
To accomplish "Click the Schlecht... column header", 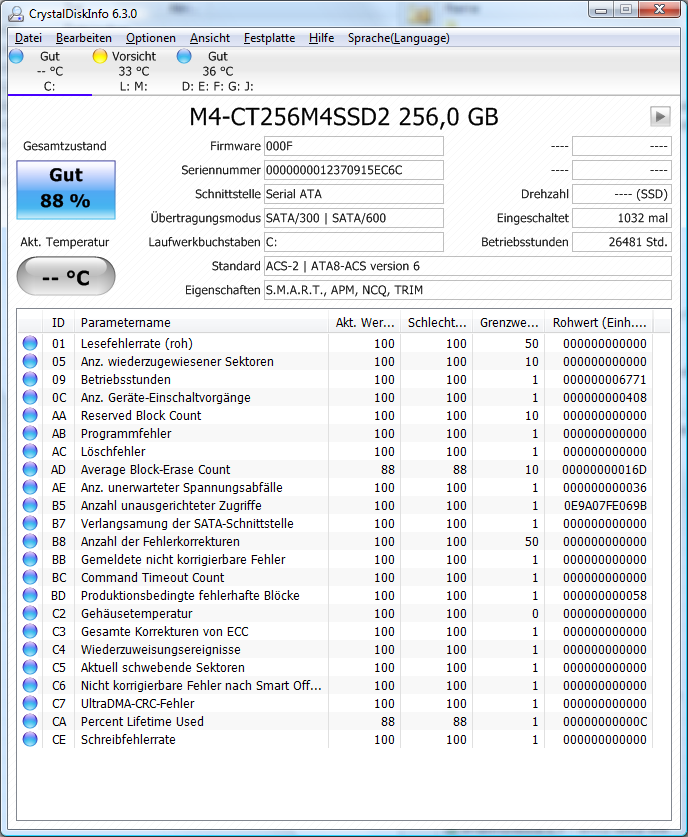I will (436, 322).
